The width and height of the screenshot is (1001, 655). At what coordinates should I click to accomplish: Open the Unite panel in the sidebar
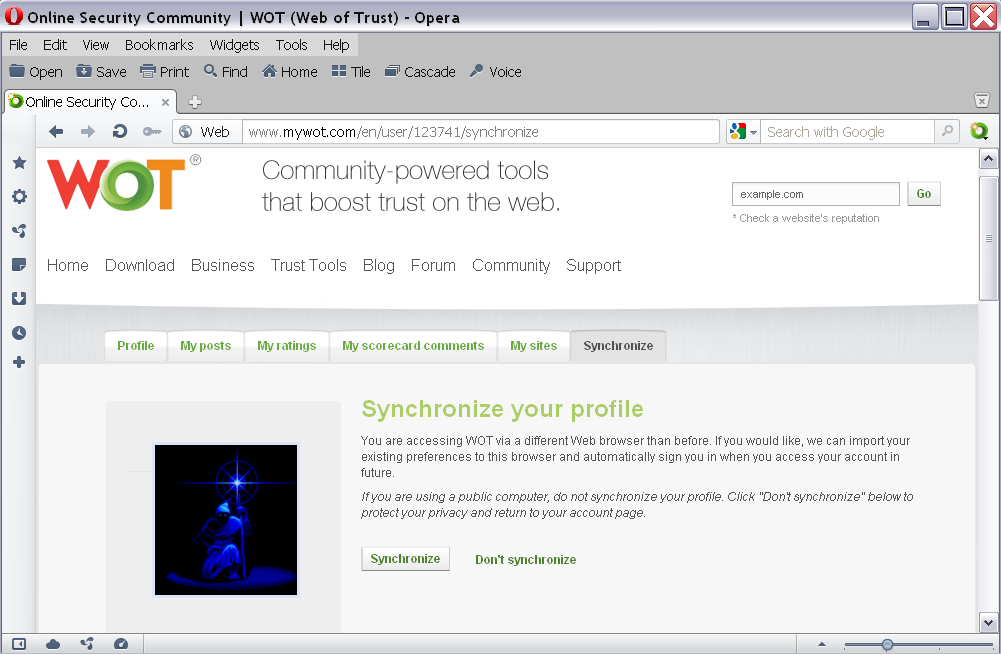(x=19, y=230)
